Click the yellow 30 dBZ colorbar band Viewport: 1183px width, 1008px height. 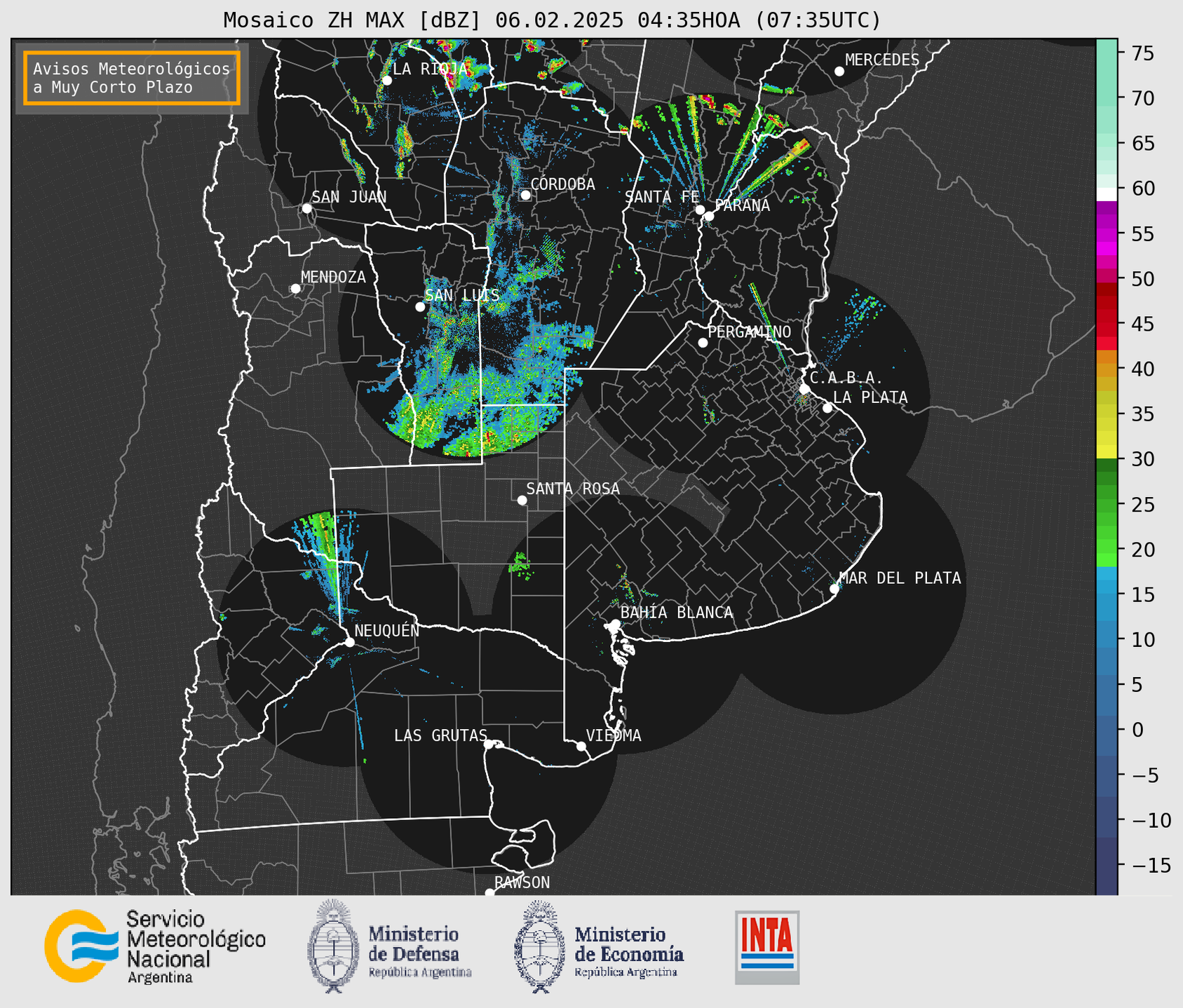coord(1107,451)
